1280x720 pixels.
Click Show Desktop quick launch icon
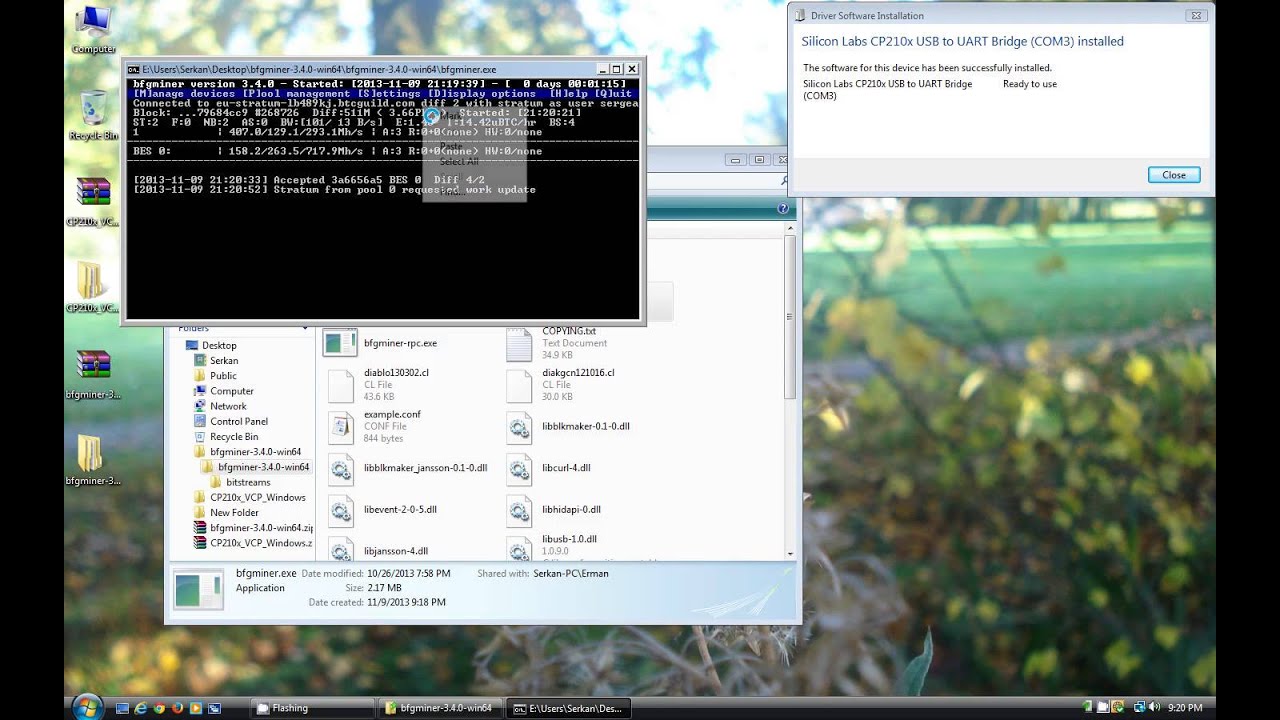122,708
